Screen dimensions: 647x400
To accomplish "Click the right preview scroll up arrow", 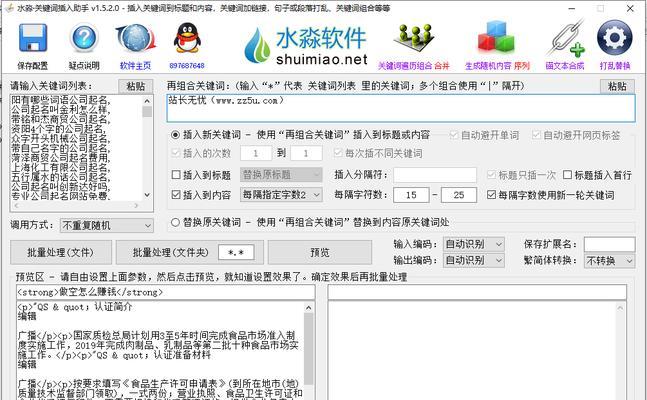I will (x=620, y=308).
